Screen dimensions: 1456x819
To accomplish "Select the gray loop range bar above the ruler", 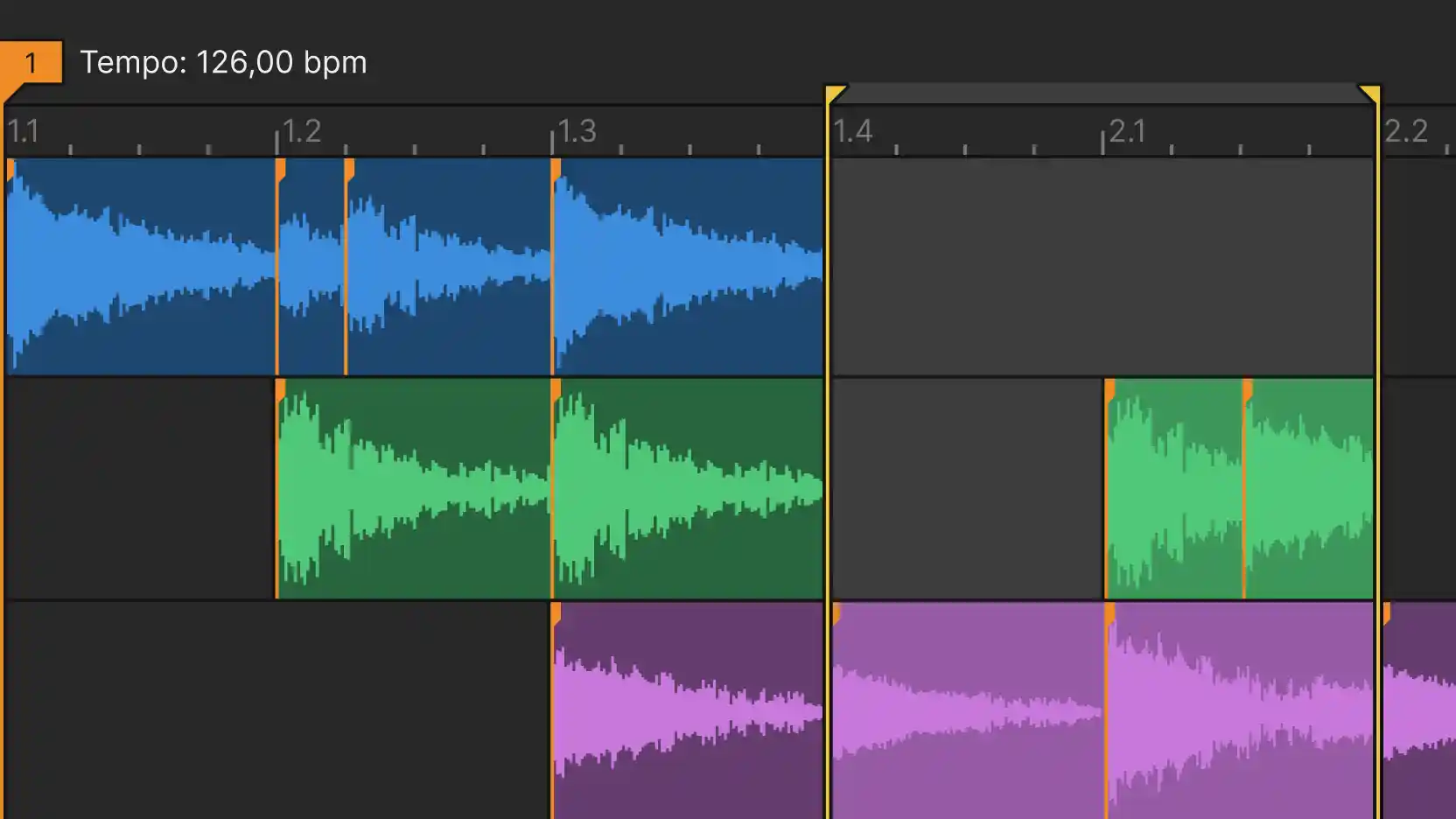I will [1102, 93].
